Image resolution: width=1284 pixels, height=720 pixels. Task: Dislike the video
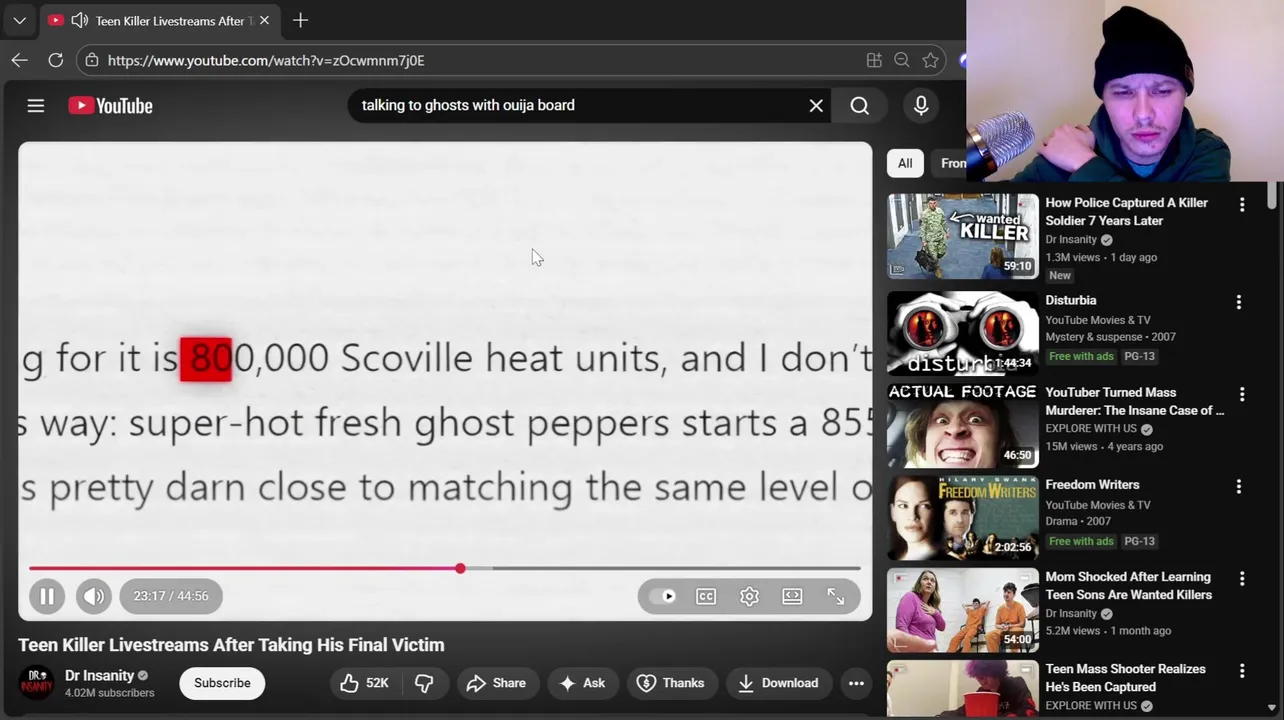click(424, 683)
